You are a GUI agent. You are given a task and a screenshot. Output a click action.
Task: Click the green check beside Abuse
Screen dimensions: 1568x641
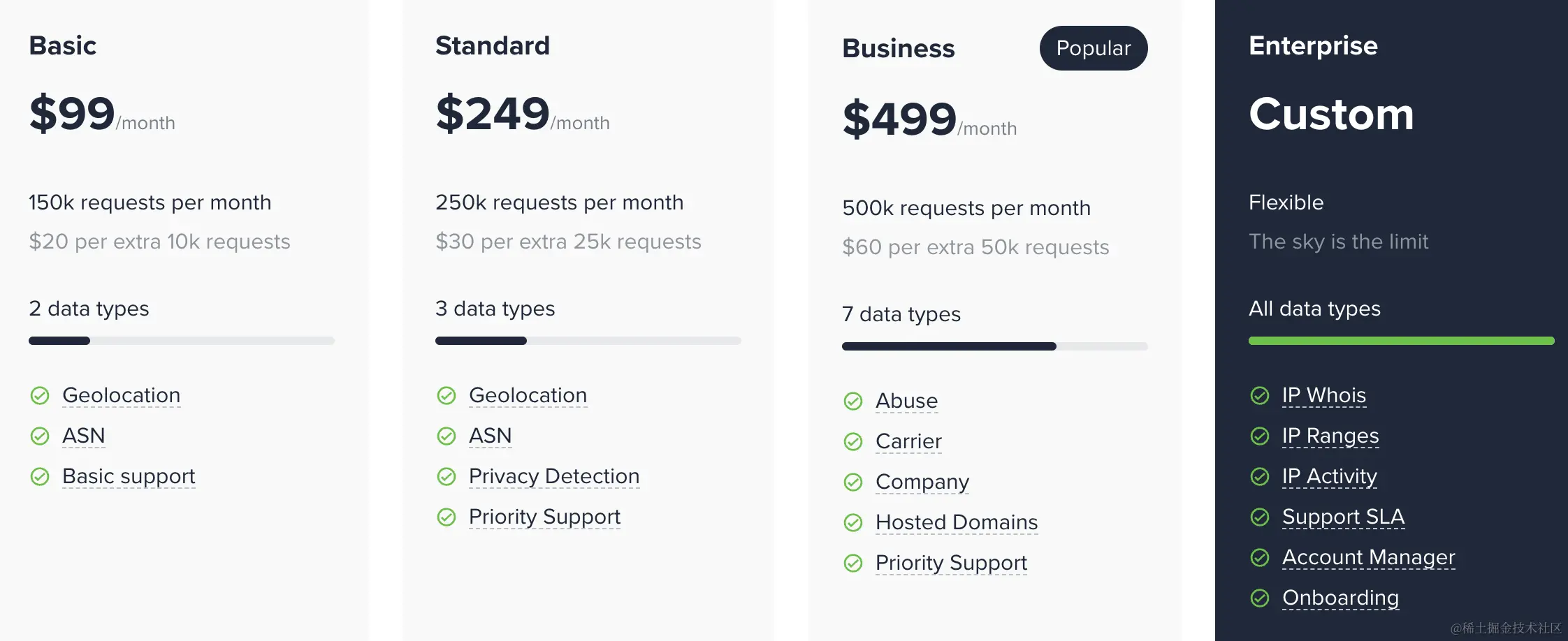[x=853, y=401]
